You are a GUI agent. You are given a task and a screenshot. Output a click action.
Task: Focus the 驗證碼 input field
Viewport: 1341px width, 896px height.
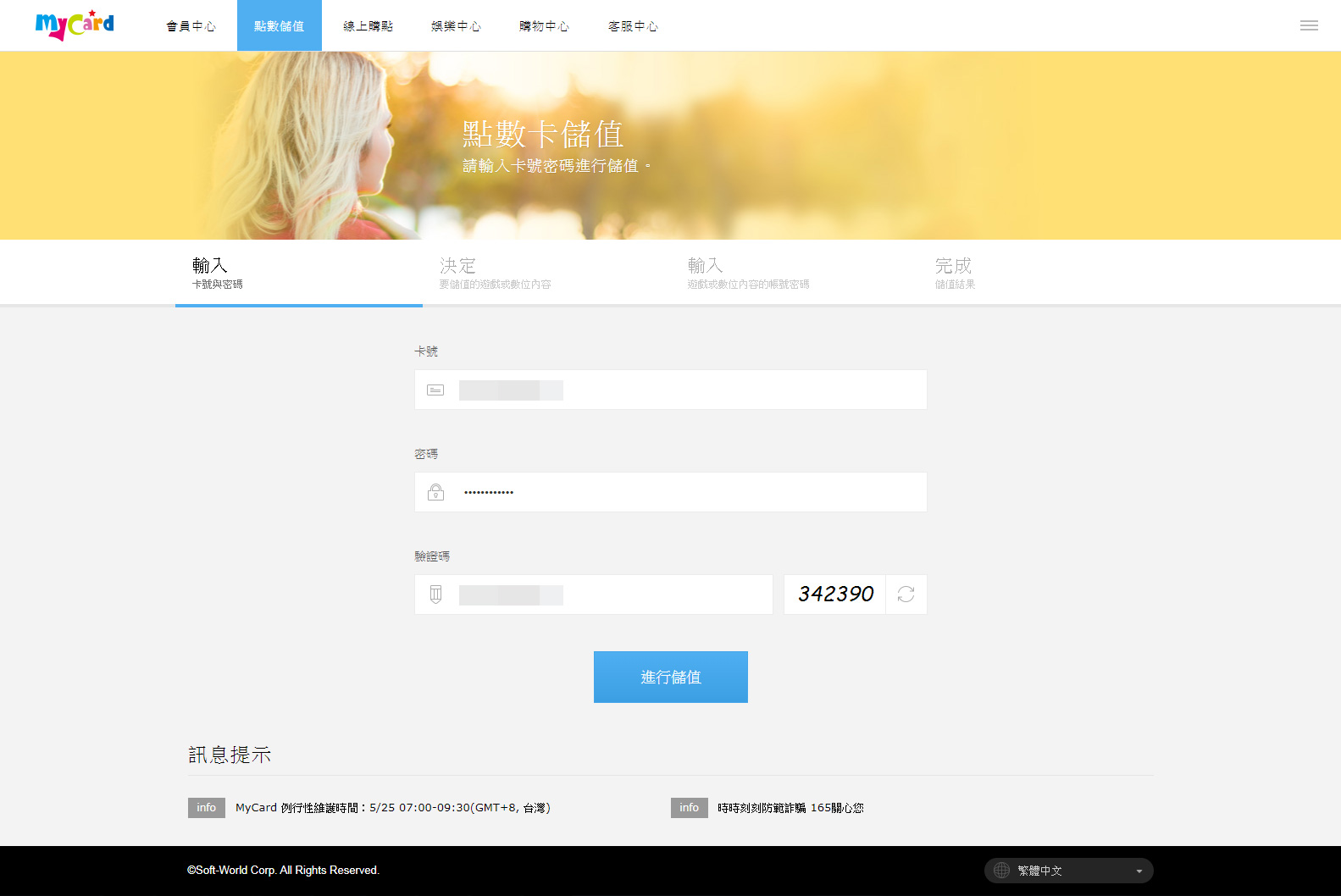[x=594, y=595]
